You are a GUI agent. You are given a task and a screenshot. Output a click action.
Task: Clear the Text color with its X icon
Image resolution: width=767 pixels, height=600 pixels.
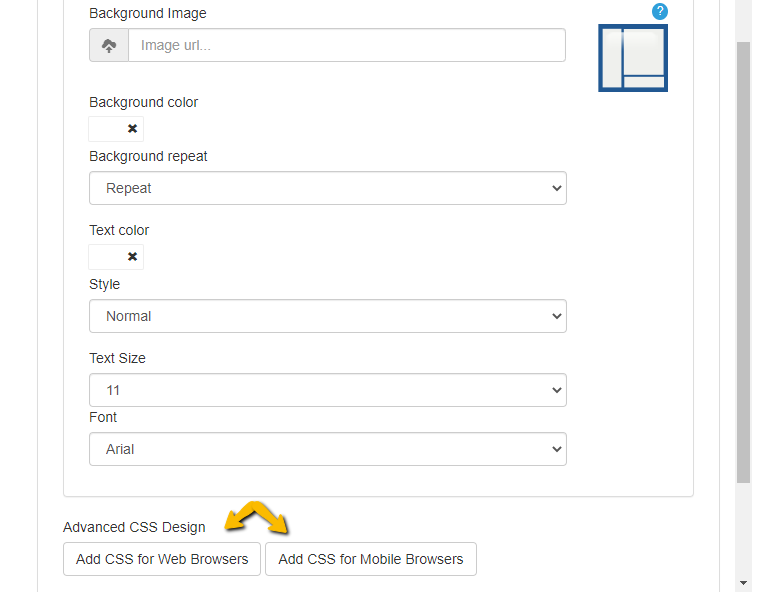132,257
